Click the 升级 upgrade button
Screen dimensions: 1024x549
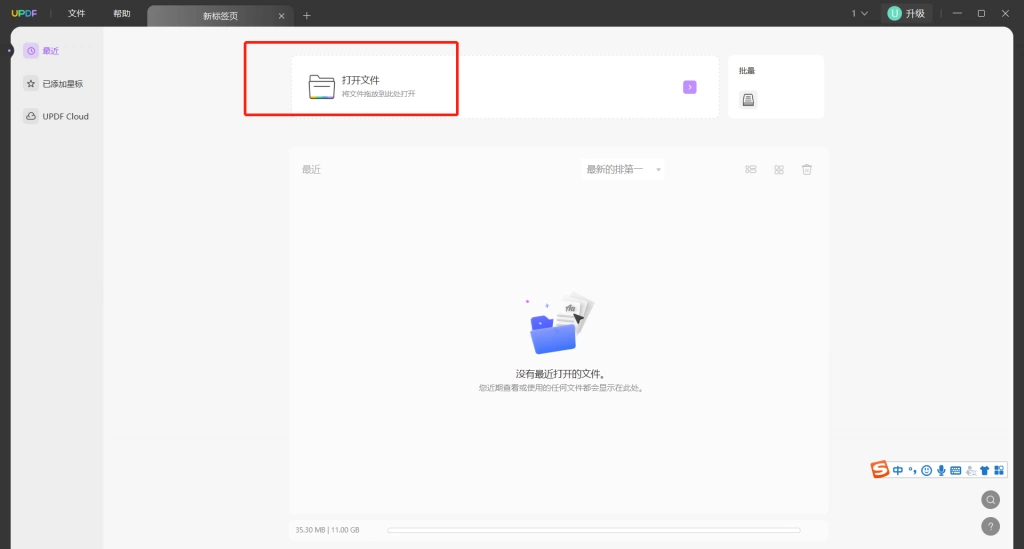pyautogui.click(x=907, y=14)
